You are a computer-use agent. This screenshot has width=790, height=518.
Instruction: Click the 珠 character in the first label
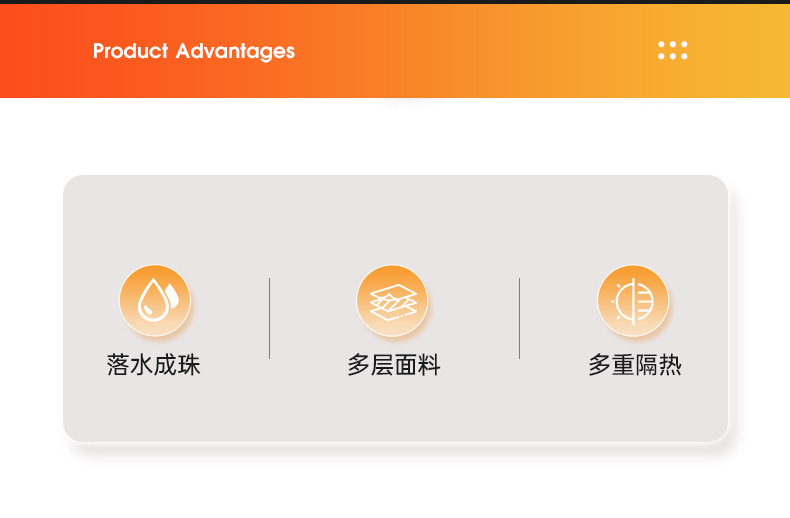click(x=189, y=364)
